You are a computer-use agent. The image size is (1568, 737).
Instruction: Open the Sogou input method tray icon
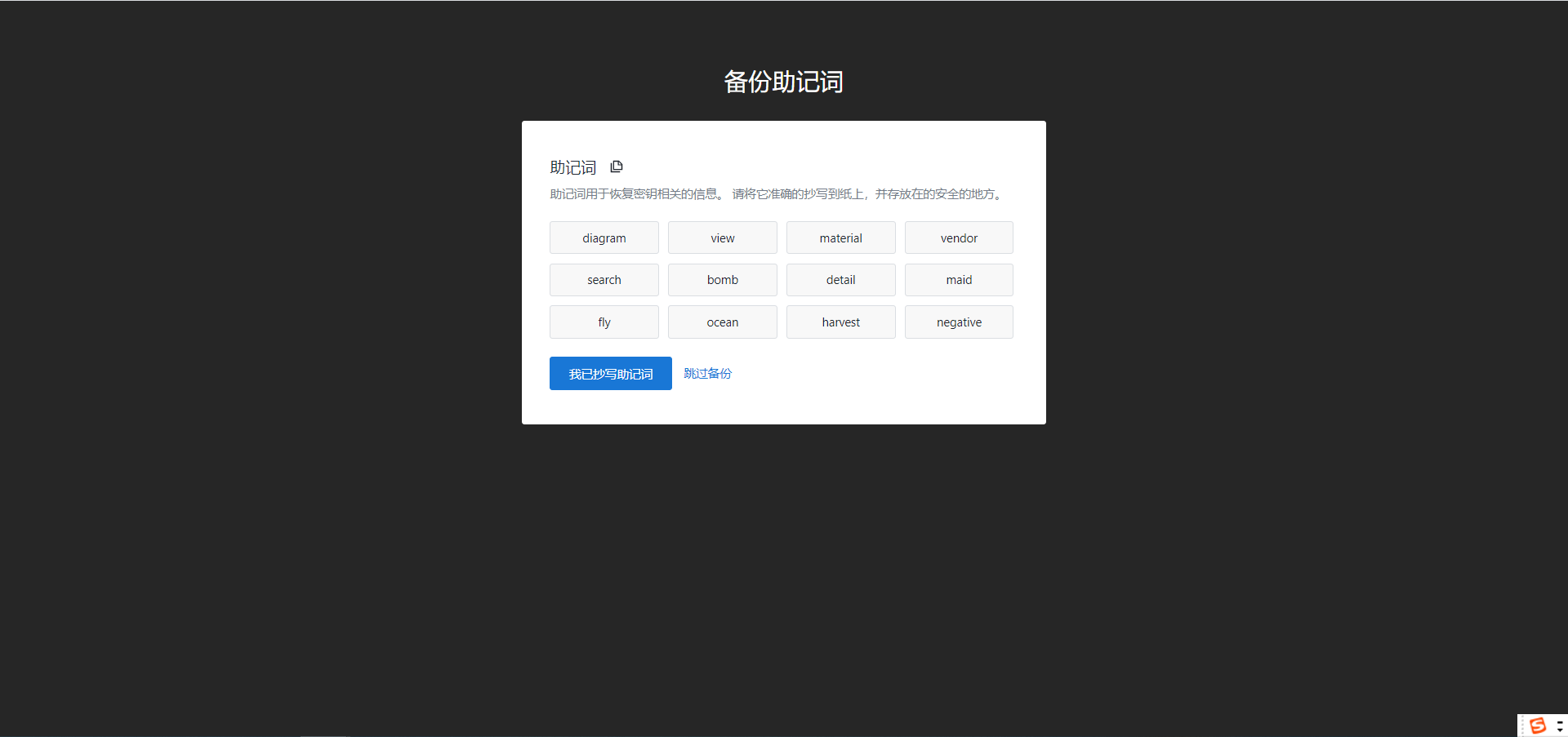(1539, 725)
